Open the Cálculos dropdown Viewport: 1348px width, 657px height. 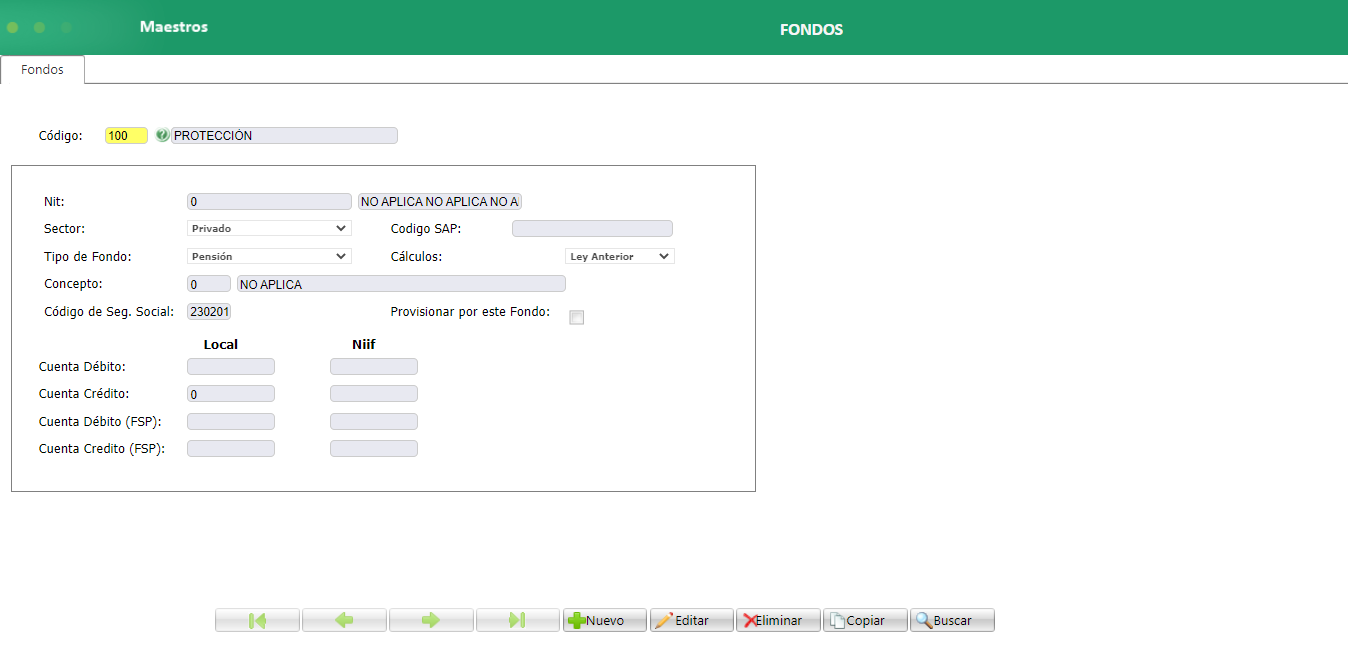620,256
